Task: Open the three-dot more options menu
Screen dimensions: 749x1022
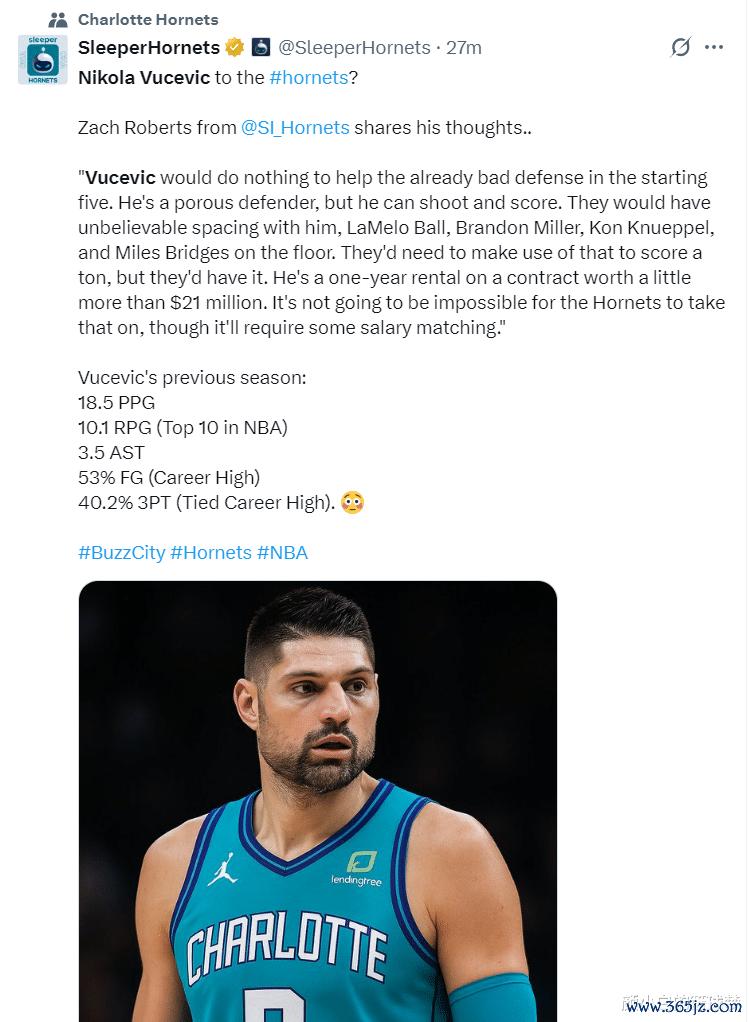Action: [713, 47]
